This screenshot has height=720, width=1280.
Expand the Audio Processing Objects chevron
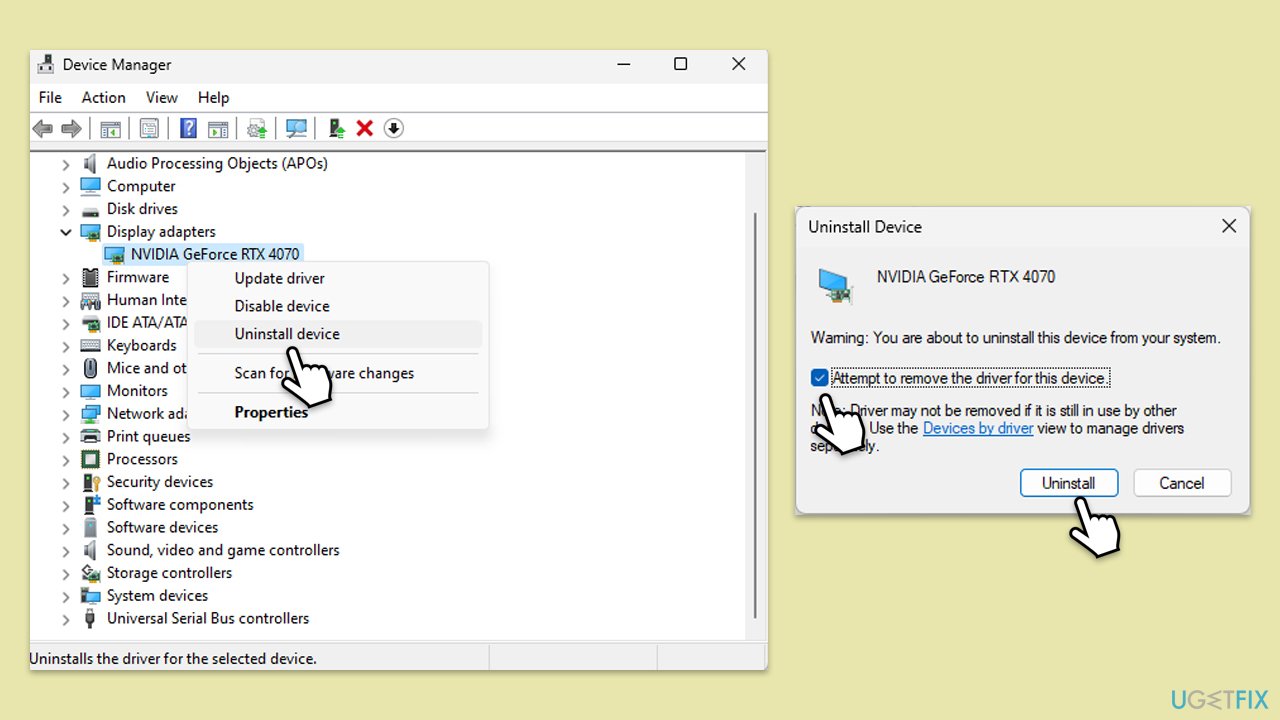66,163
